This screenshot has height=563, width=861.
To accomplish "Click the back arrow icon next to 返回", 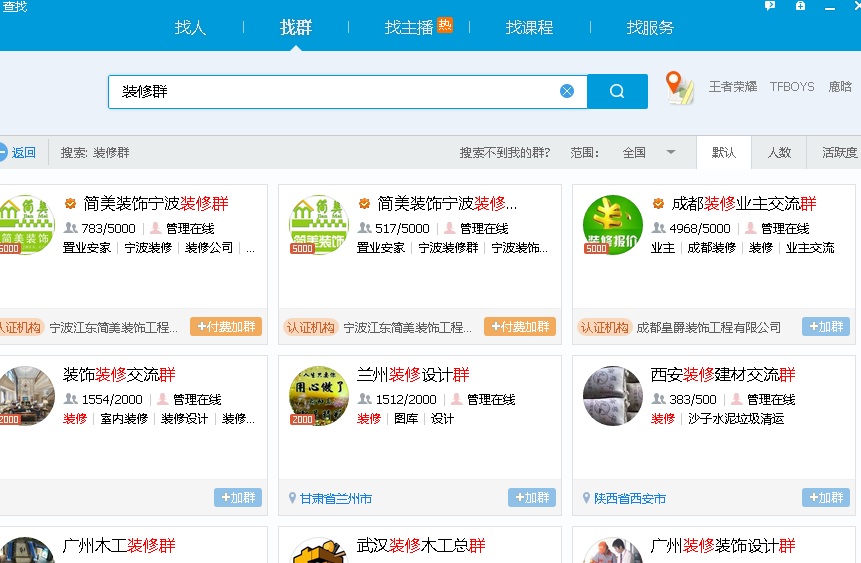I will coord(3,152).
